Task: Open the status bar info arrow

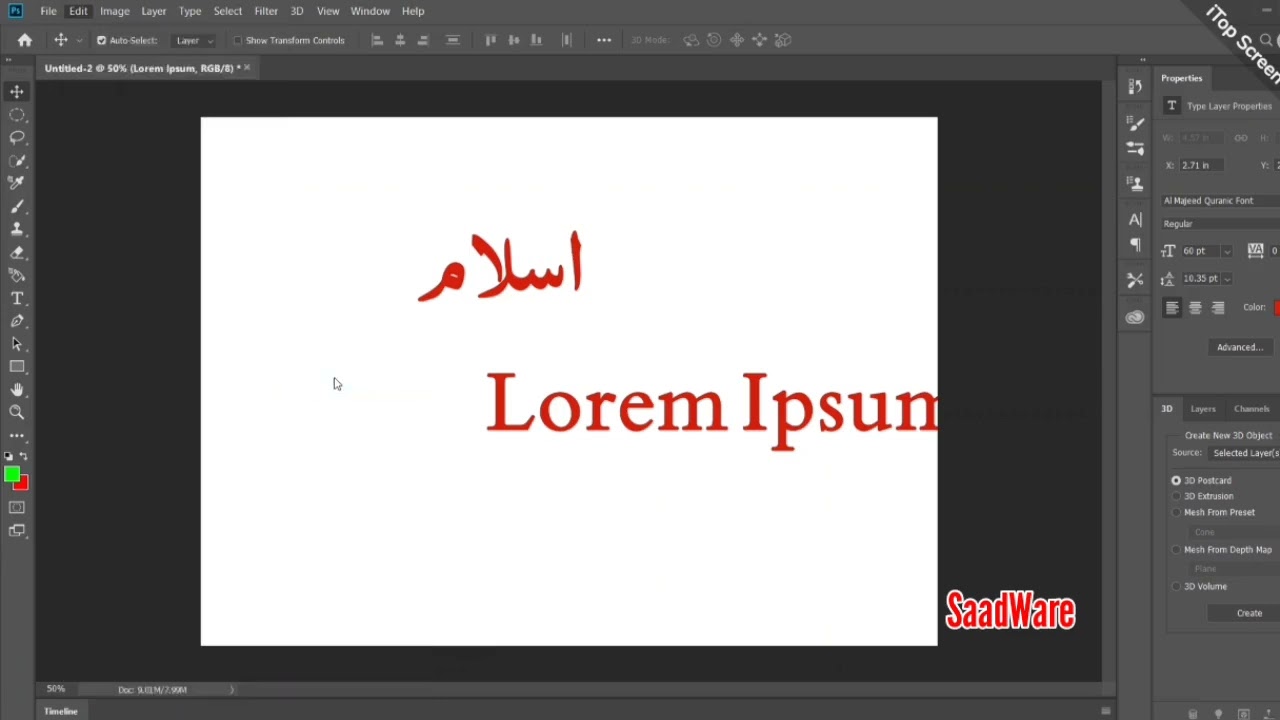Action: pyautogui.click(x=232, y=690)
